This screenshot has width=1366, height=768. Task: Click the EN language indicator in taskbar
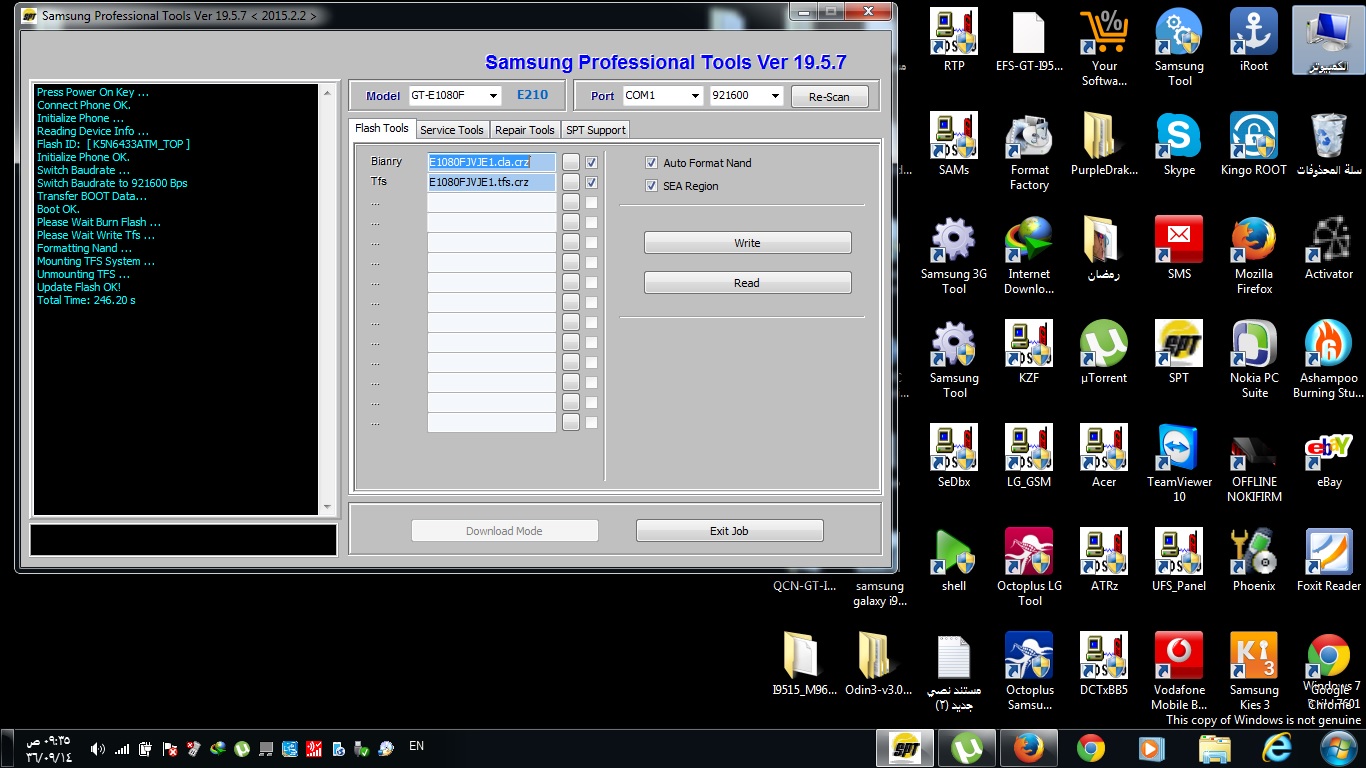coord(417,746)
